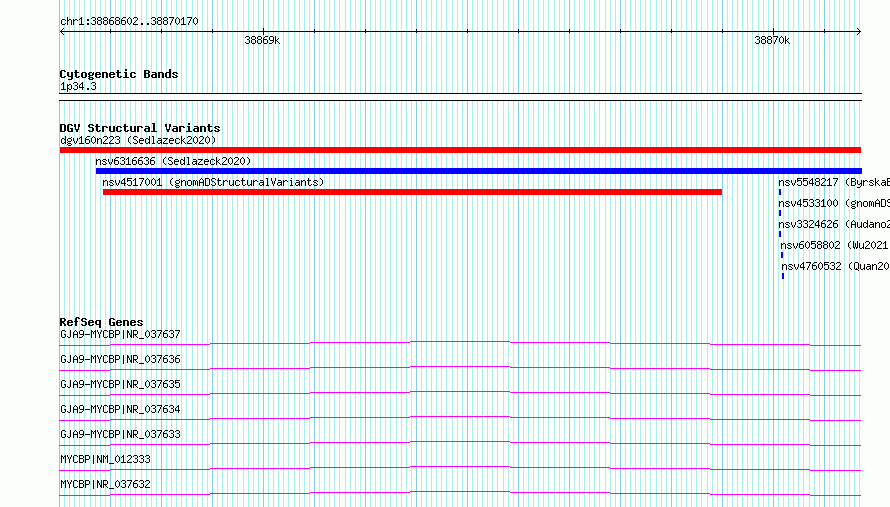Click GJA9-MYCBP|NR_037634 transcript label
Screen dimensions: 890x507
[120, 409]
